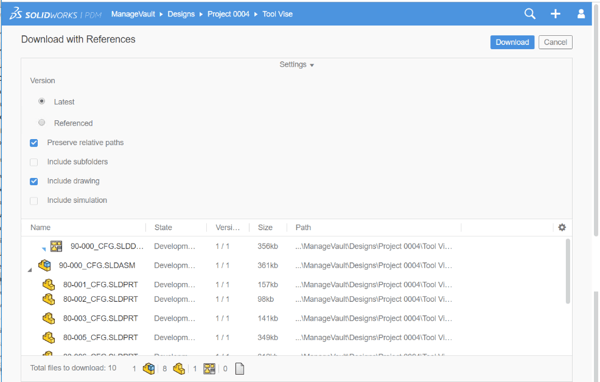Screen dimensions: 600x382
Task: Click path cell of 80-001_CFG.SLDPRT row
Action: click(373, 285)
